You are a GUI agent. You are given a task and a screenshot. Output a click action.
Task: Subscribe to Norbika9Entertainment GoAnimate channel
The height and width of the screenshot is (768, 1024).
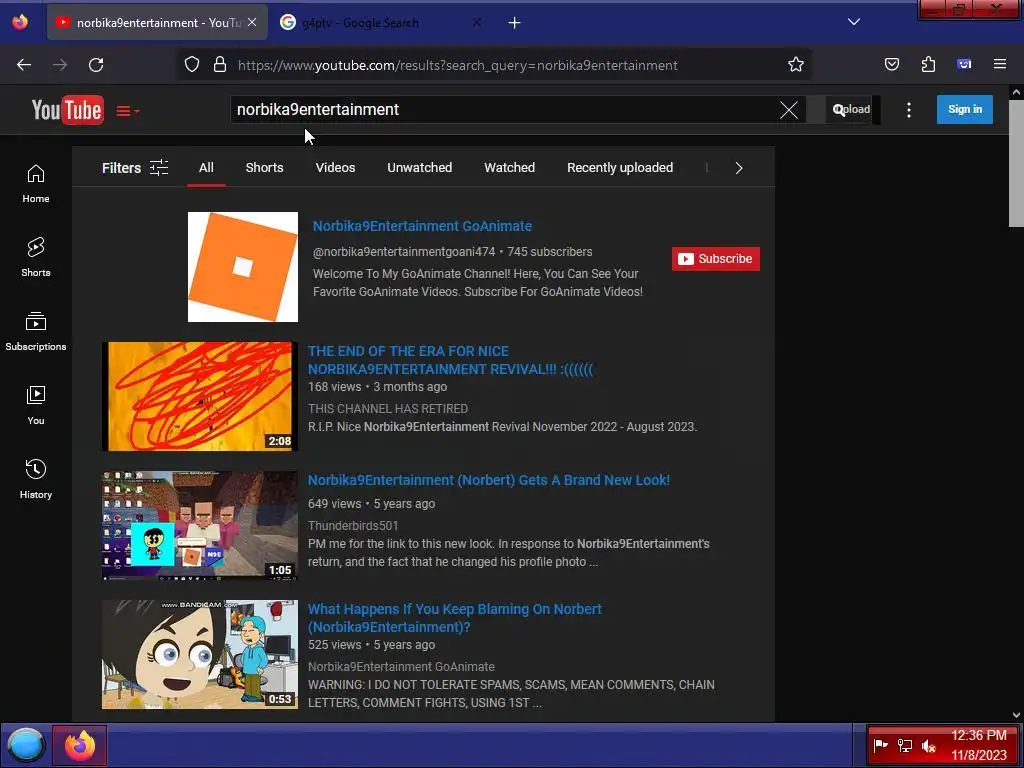click(x=716, y=259)
